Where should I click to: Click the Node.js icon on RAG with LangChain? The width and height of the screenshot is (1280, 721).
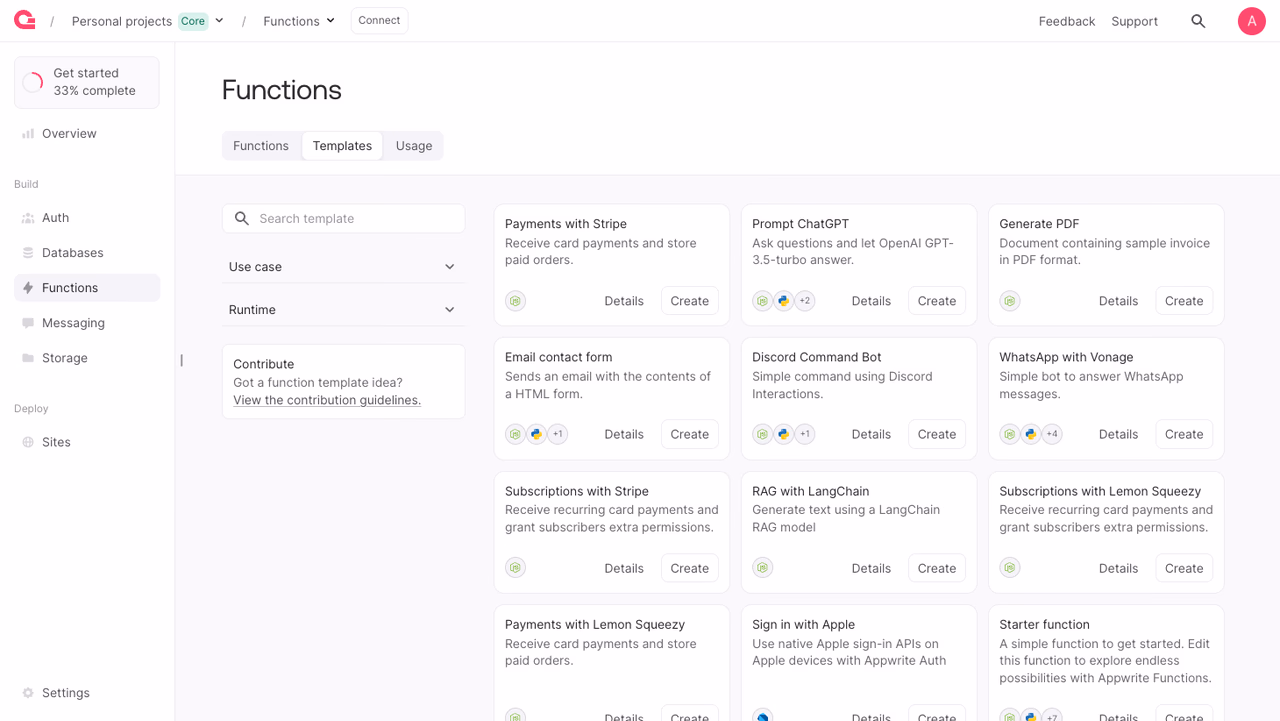coord(762,568)
